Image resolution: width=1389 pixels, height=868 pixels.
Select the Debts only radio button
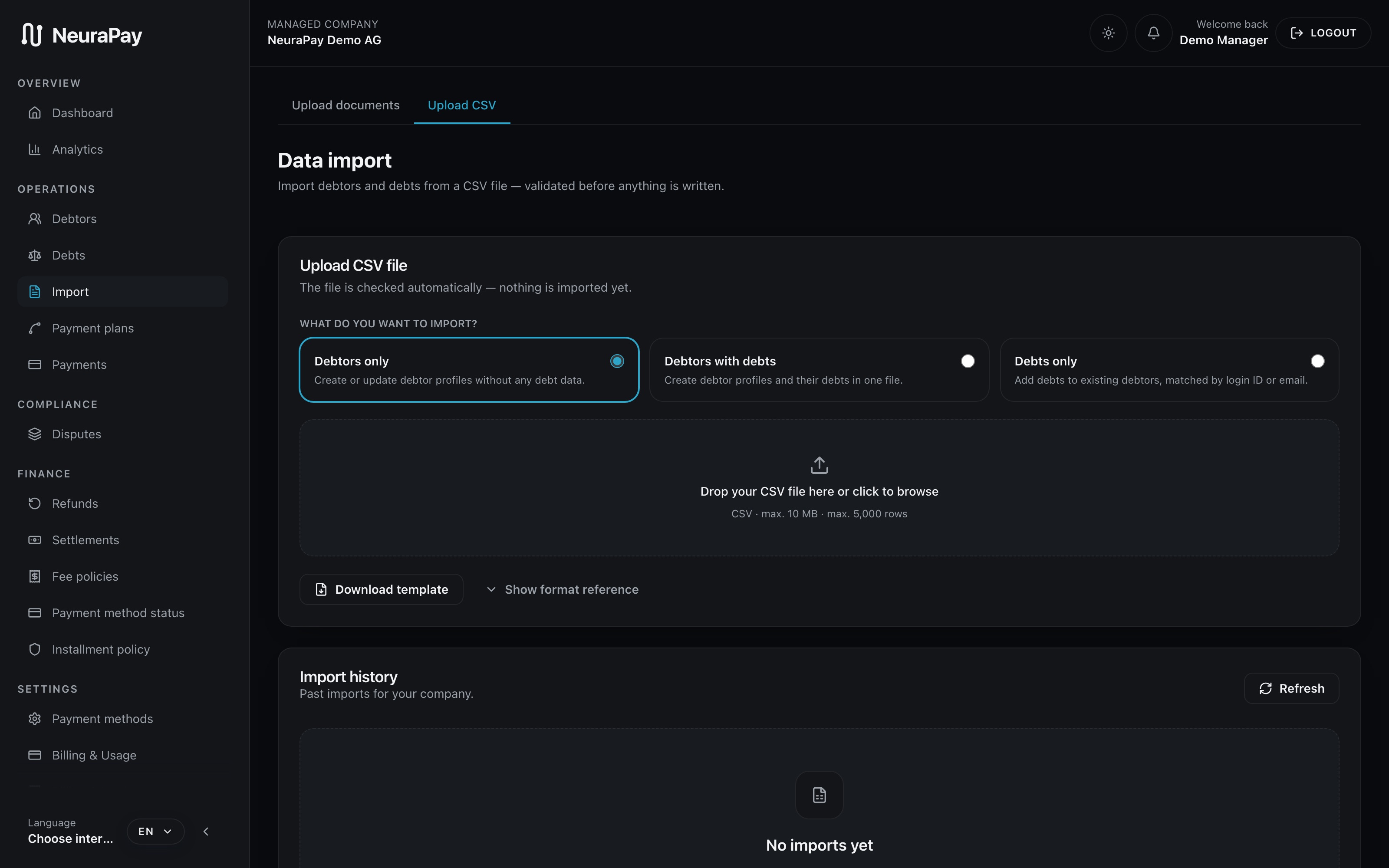tap(1318, 361)
